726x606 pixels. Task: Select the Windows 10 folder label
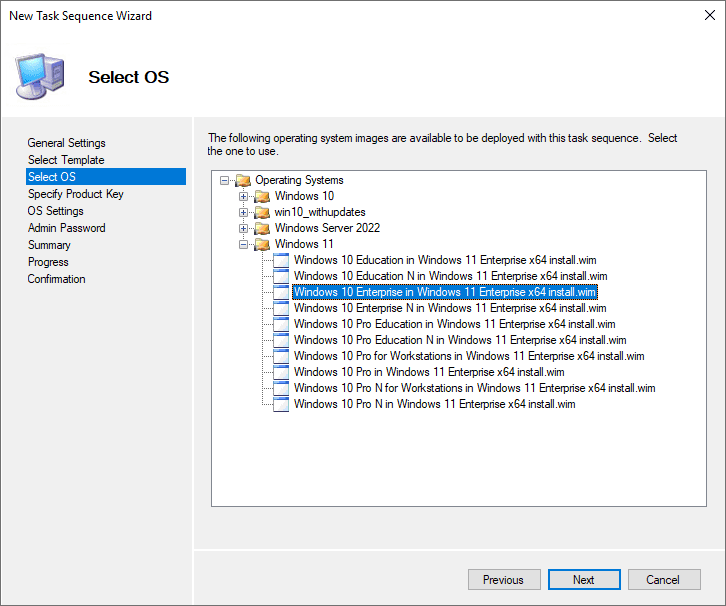(304, 196)
